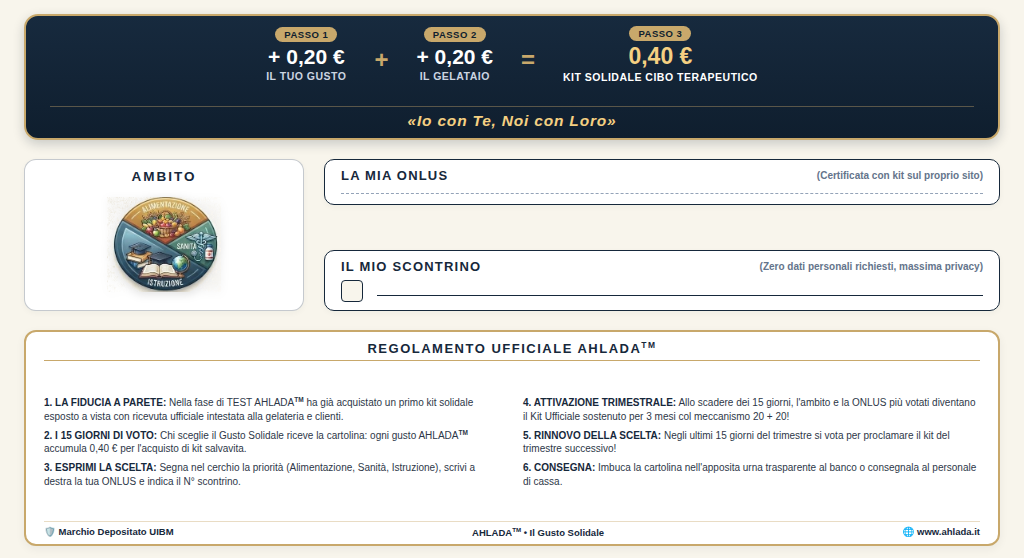Click the Ambito heading

164,176
